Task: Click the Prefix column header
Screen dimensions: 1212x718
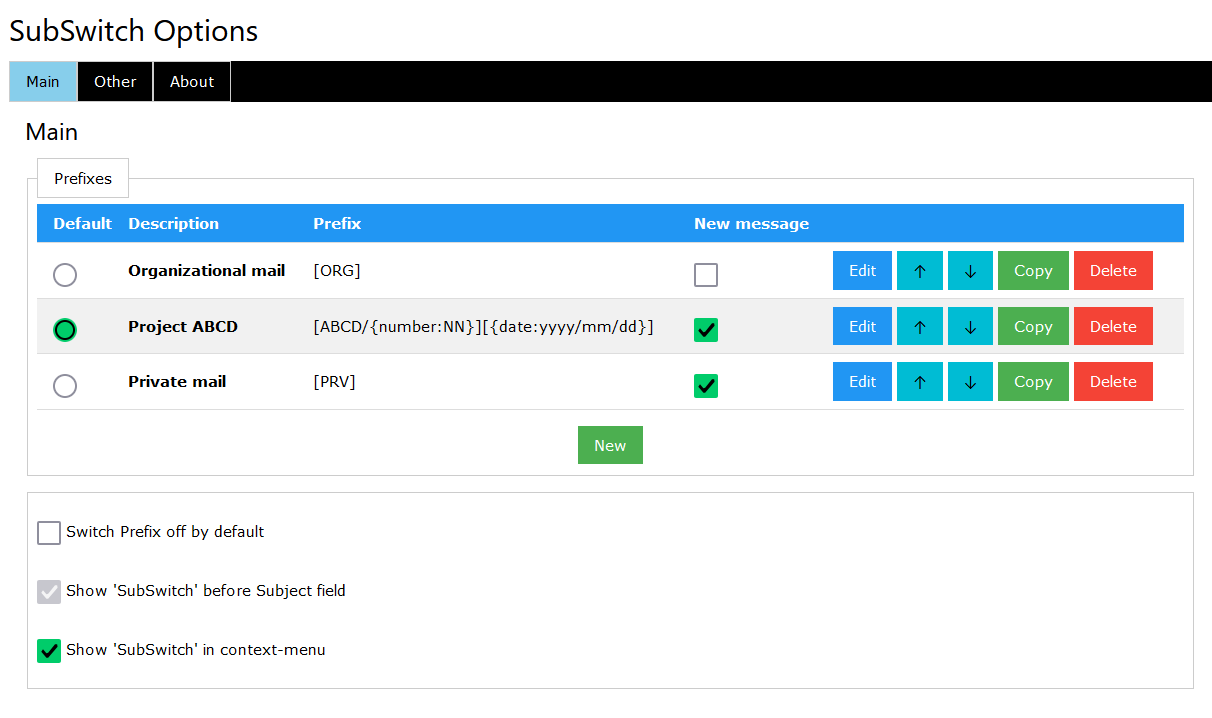Action: pos(337,224)
